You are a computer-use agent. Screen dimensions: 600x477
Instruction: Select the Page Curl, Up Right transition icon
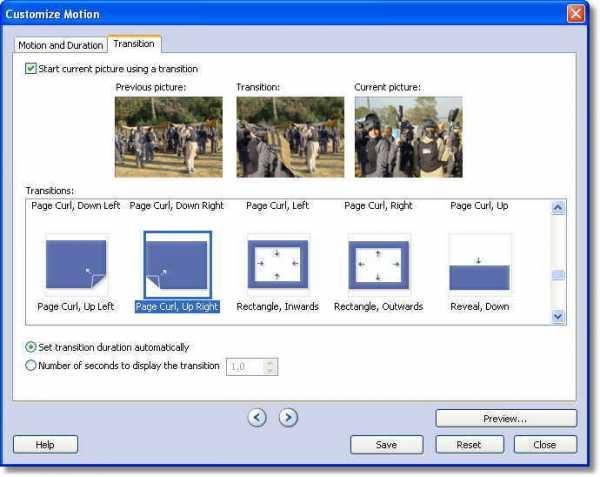(177, 265)
